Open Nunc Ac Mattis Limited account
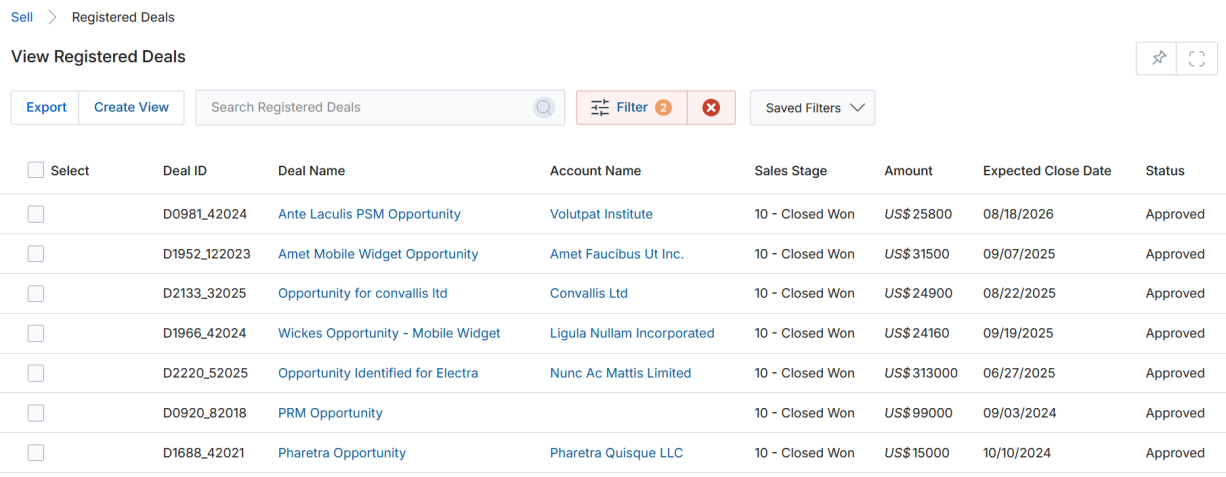The width and height of the screenshot is (1226, 477). [x=620, y=373]
